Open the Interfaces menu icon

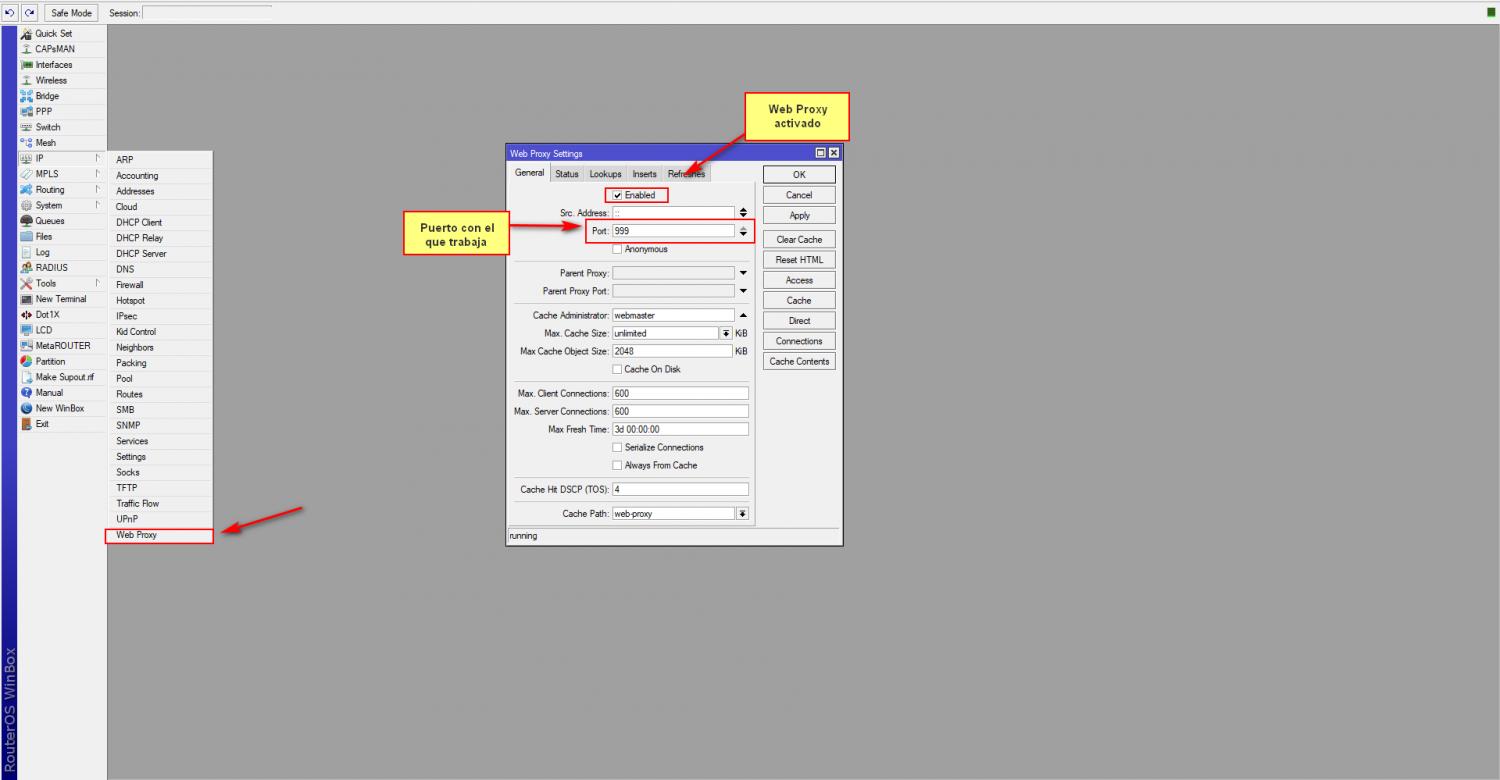[27, 65]
